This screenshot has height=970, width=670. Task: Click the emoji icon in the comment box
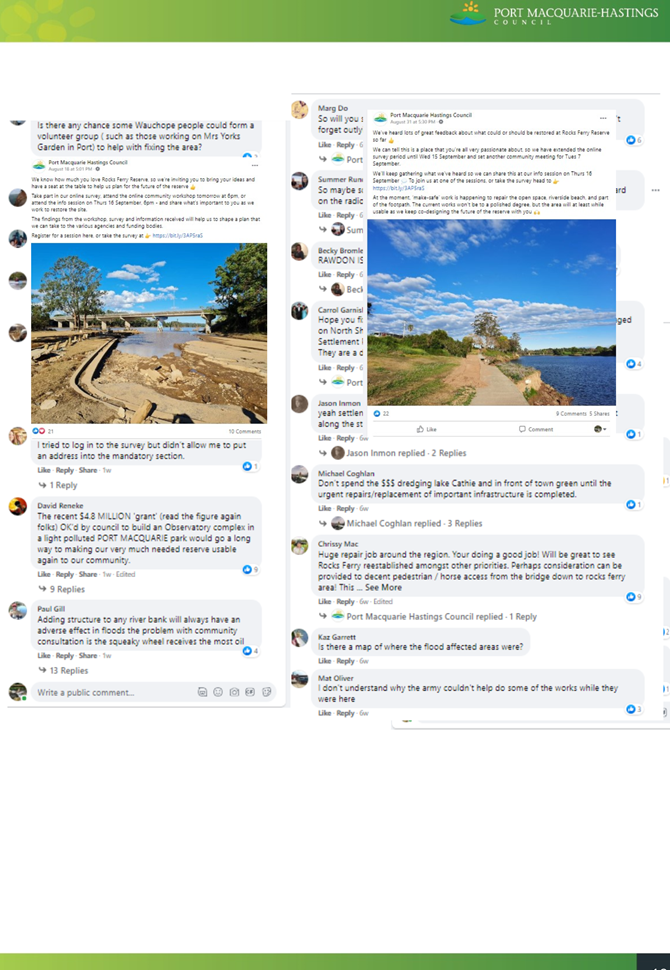click(218, 692)
